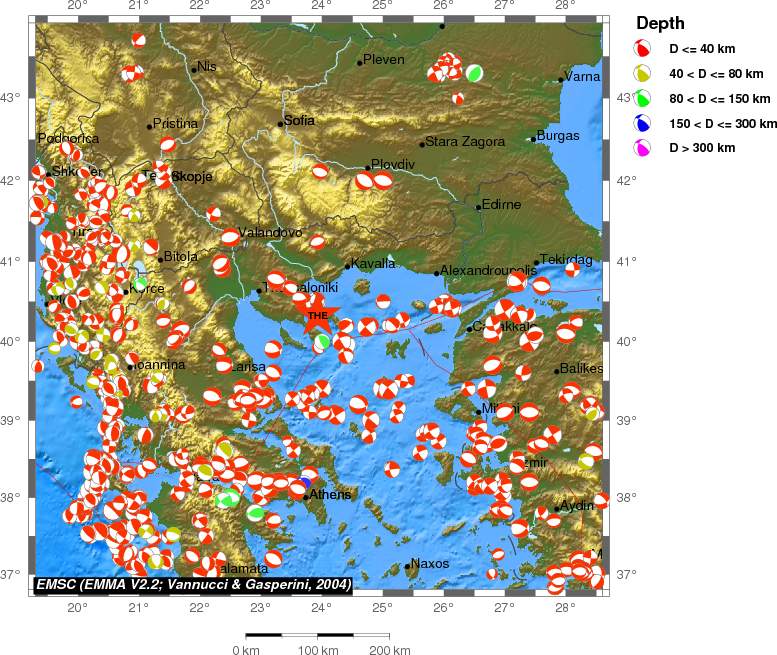The image size is (777, 655).
Task: Click the 41° latitude label on the right axis
Action: tap(626, 261)
